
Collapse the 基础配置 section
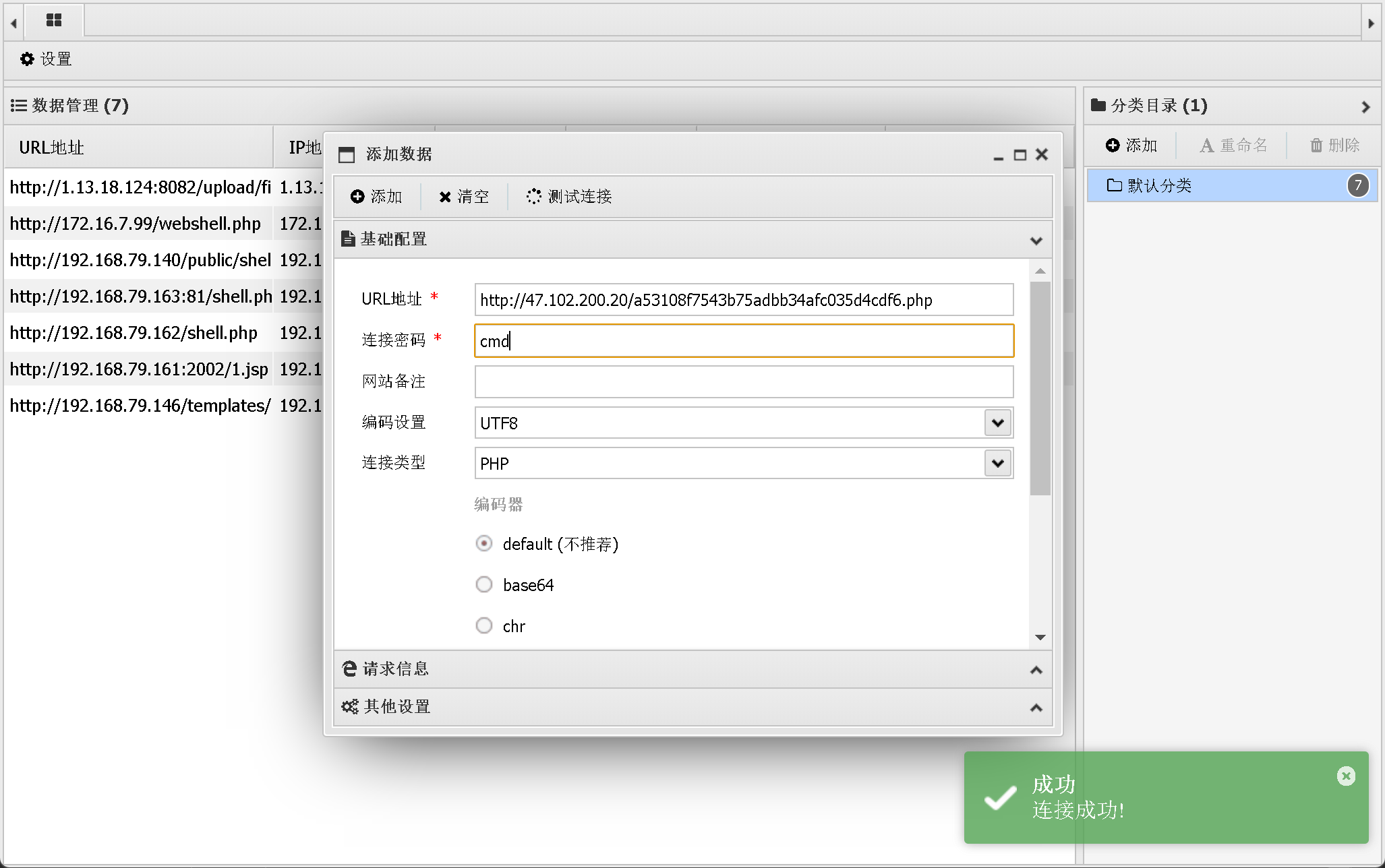[x=1036, y=240]
